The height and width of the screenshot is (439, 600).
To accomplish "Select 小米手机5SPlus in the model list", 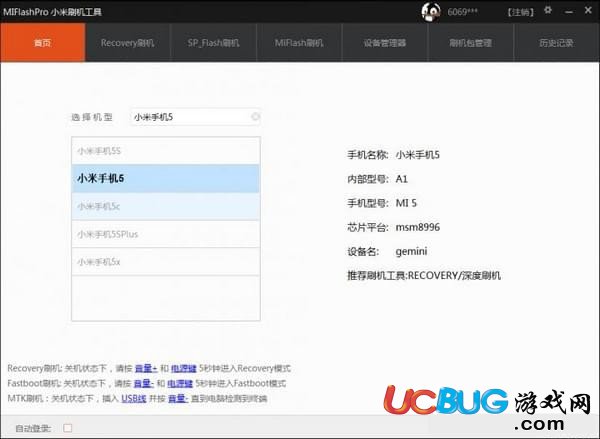I will pyautogui.click(x=166, y=234).
